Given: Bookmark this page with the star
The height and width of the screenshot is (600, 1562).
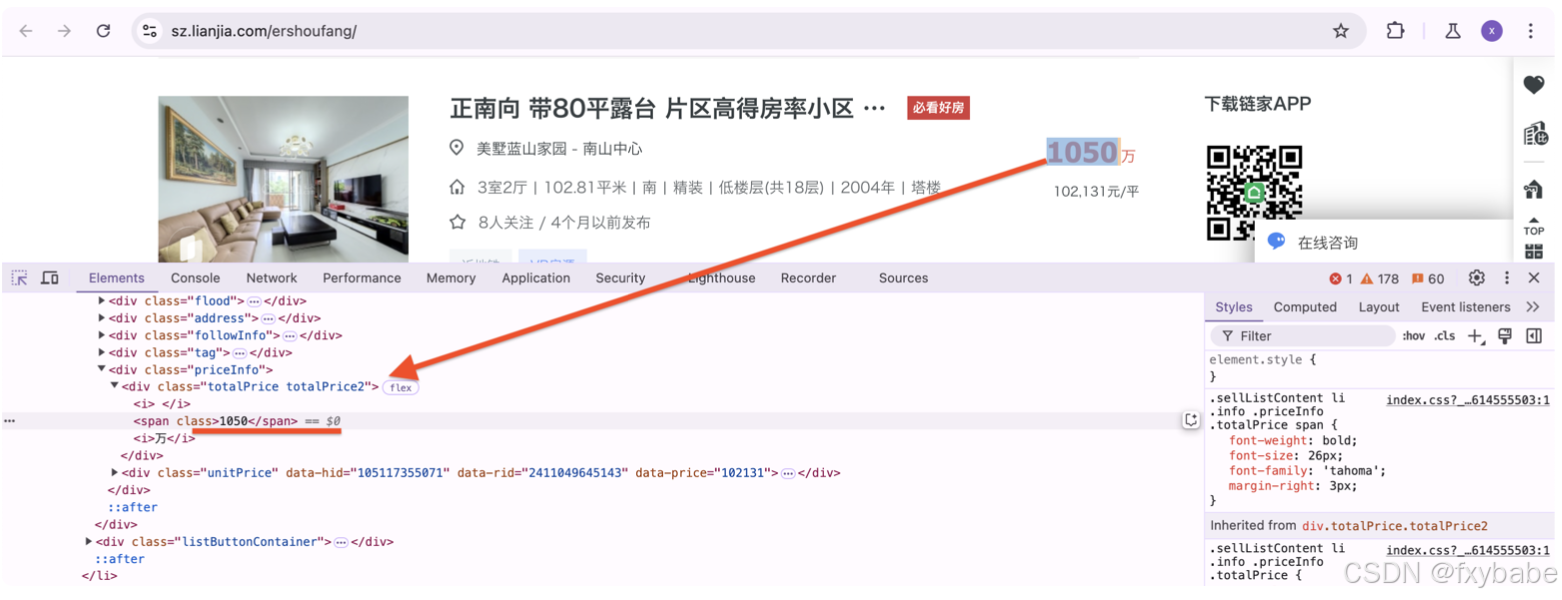Looking at the screenshot, I should point(1341,31).
